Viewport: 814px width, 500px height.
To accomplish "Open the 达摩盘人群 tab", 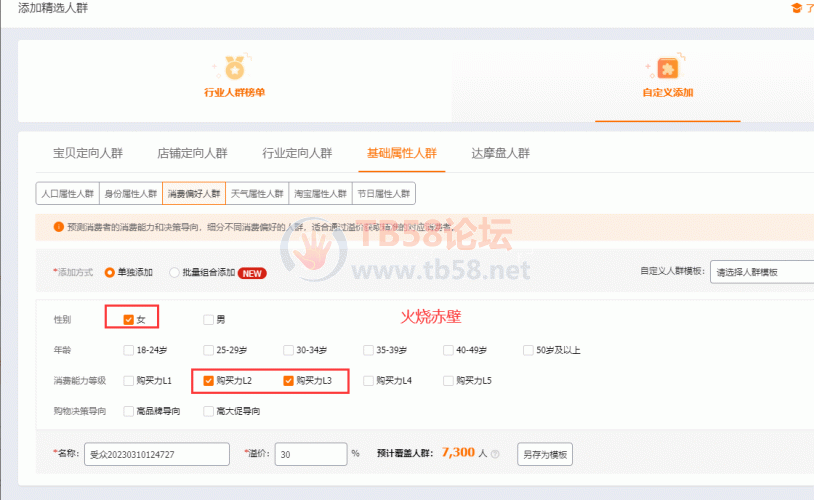I will pos(500,153).
